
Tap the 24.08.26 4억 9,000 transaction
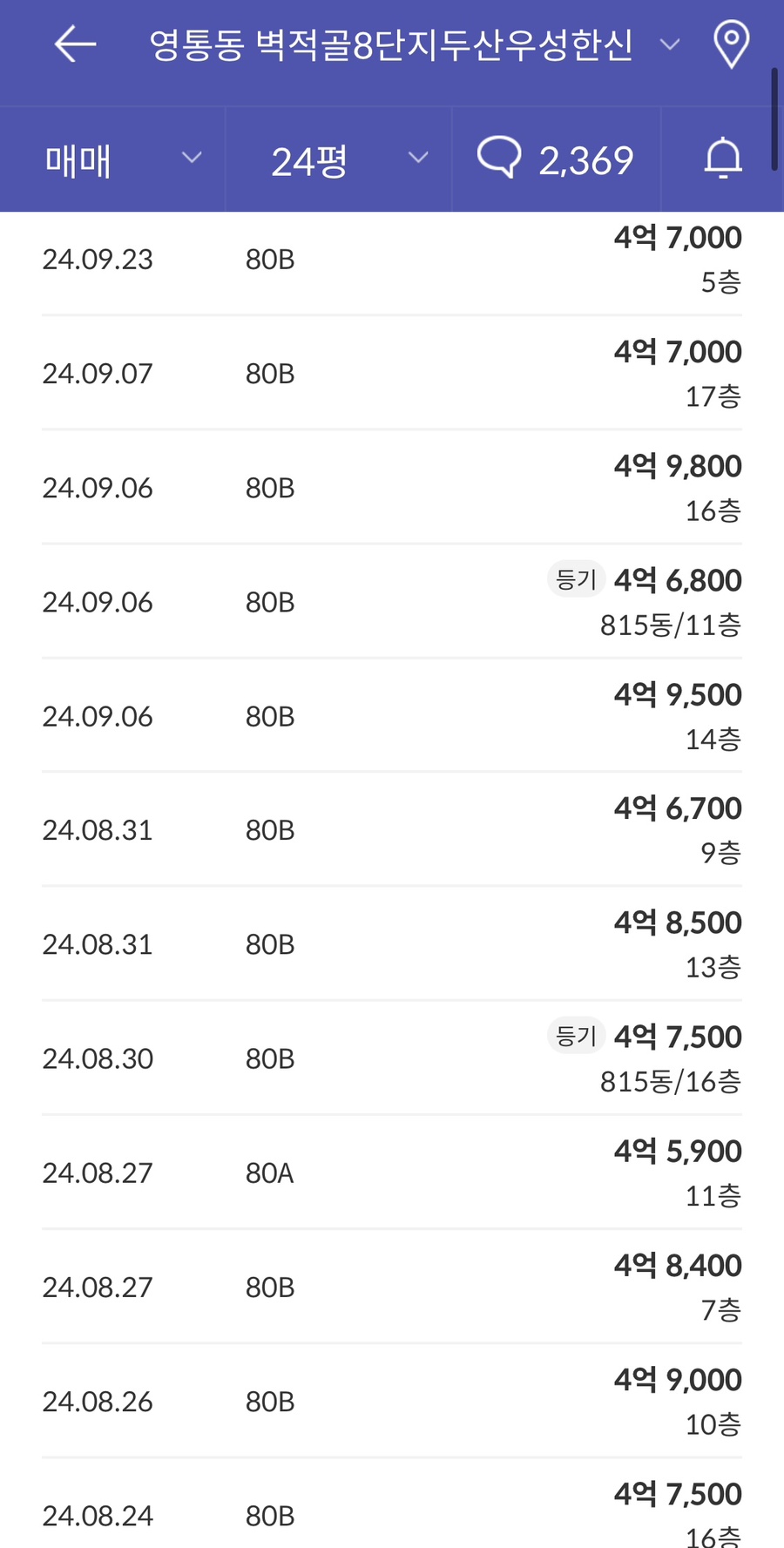point(392,1401)
